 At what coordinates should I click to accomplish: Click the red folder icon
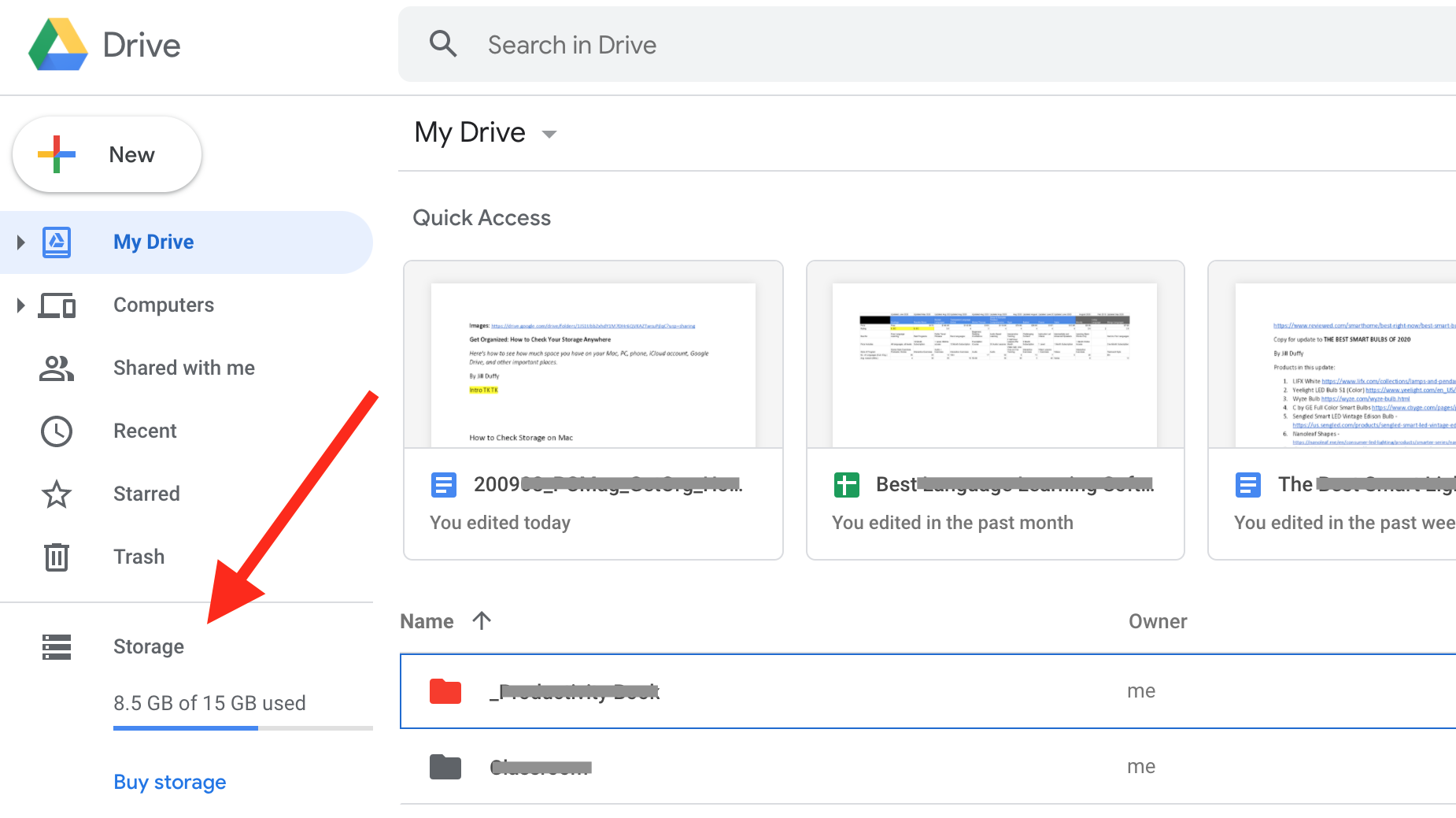pyautogui.click(x=445, y=691)
